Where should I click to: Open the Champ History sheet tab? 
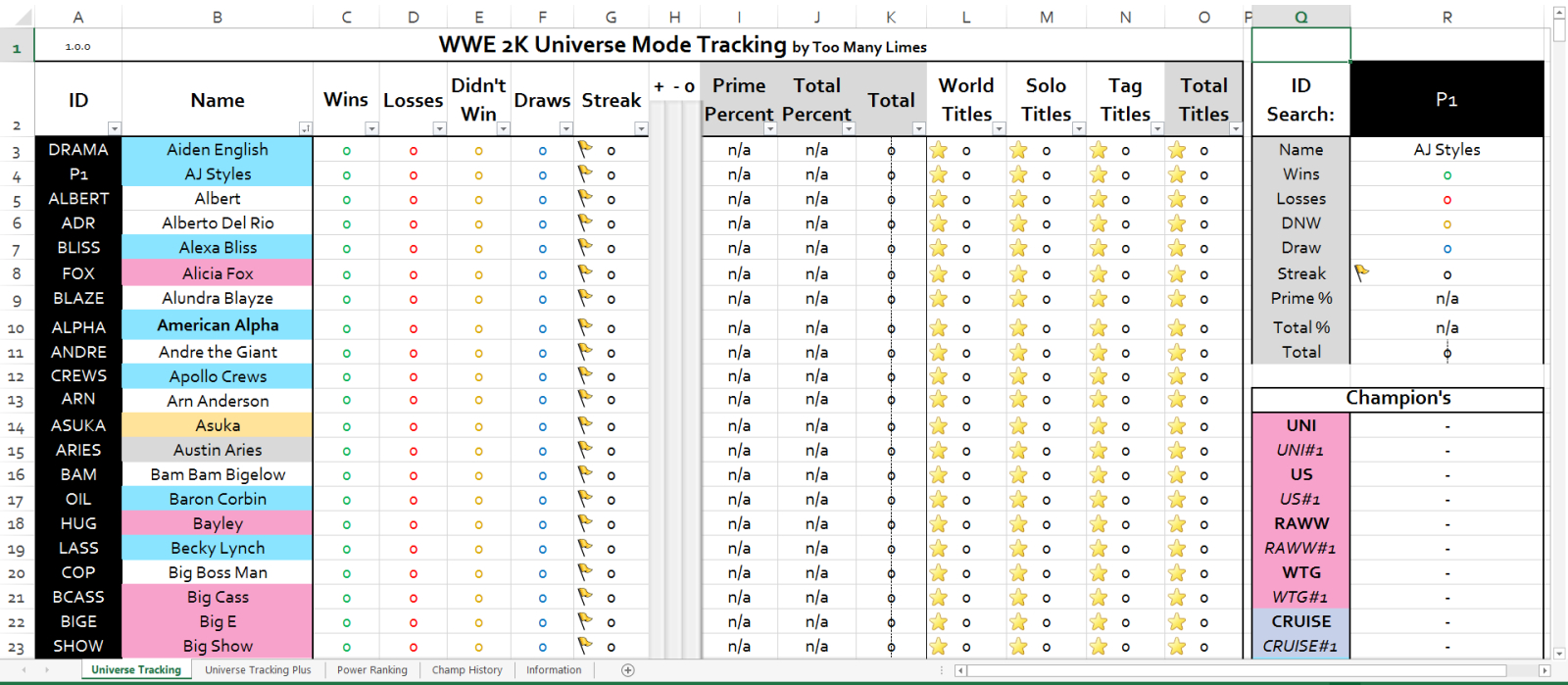(x=467, y=670)
